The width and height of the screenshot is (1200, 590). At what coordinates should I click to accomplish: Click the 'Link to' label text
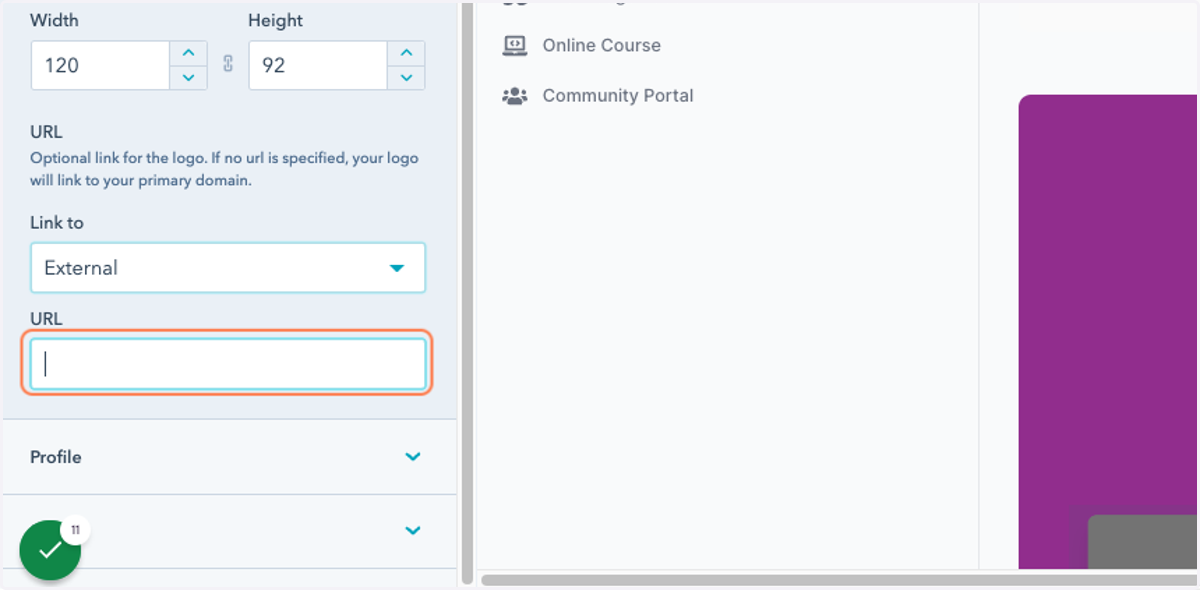coord(57,223)
